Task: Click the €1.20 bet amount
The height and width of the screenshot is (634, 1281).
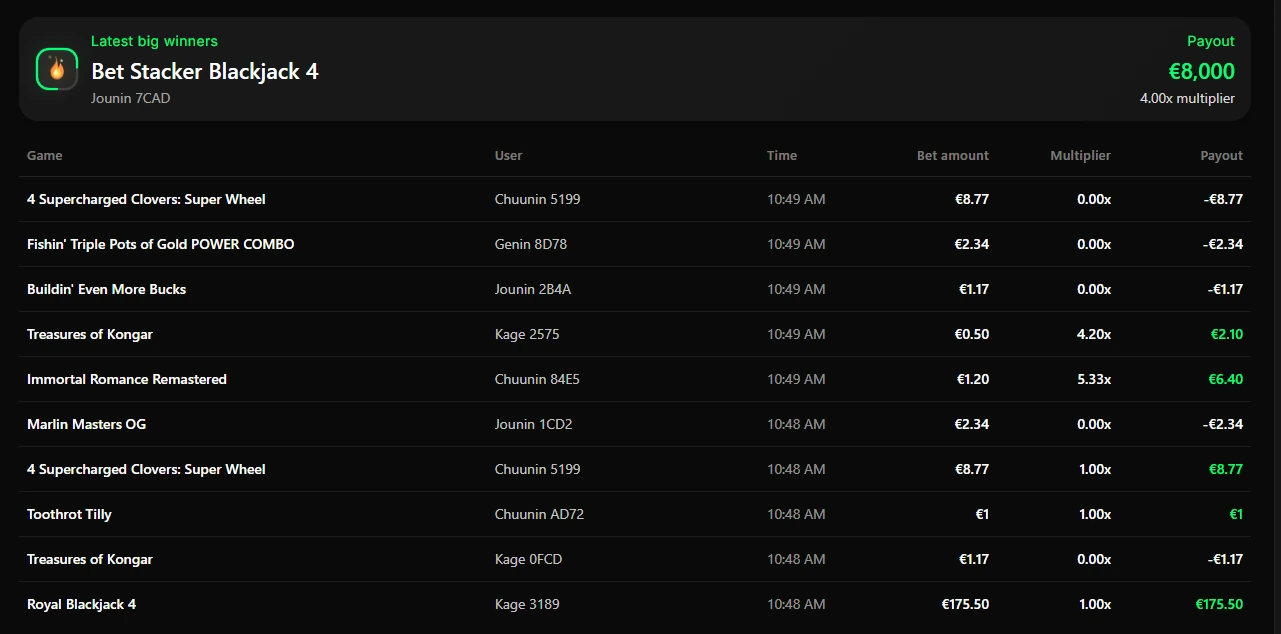Action: (972, 379)
